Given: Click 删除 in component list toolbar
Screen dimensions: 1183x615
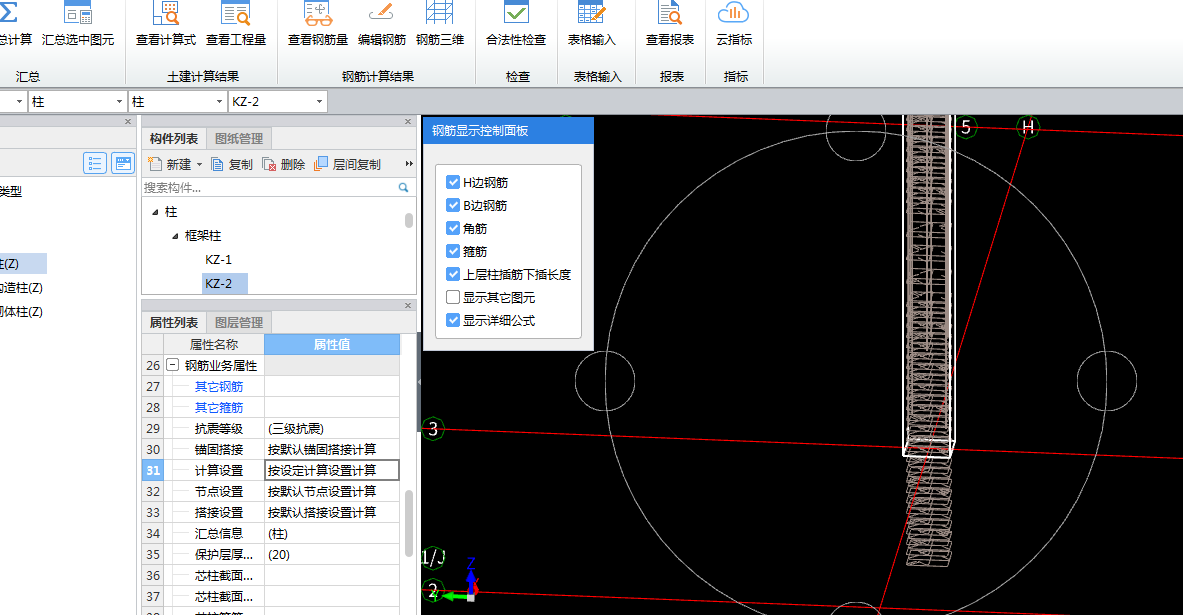Looking at the screenshot, I should [x=284, y=165].
